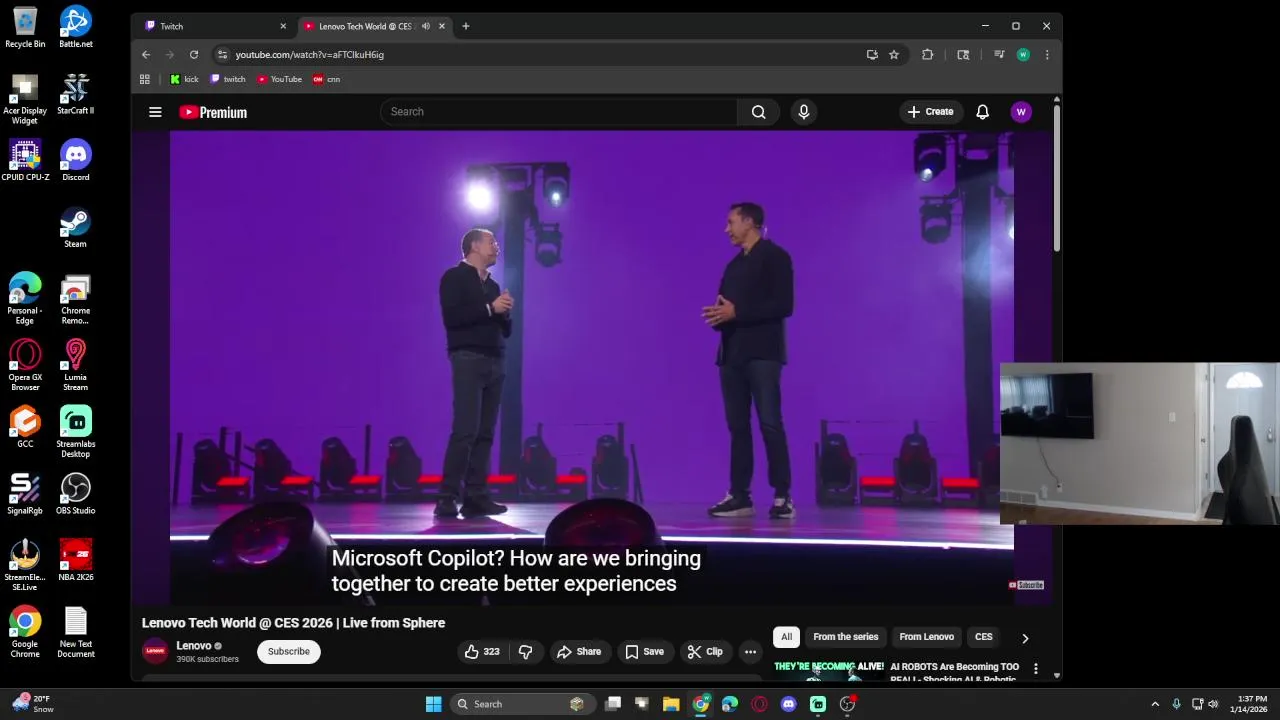Viewport: 1280px width, 720px height.
Task: Open a new Chrome tab
Action: click(465, 26)
